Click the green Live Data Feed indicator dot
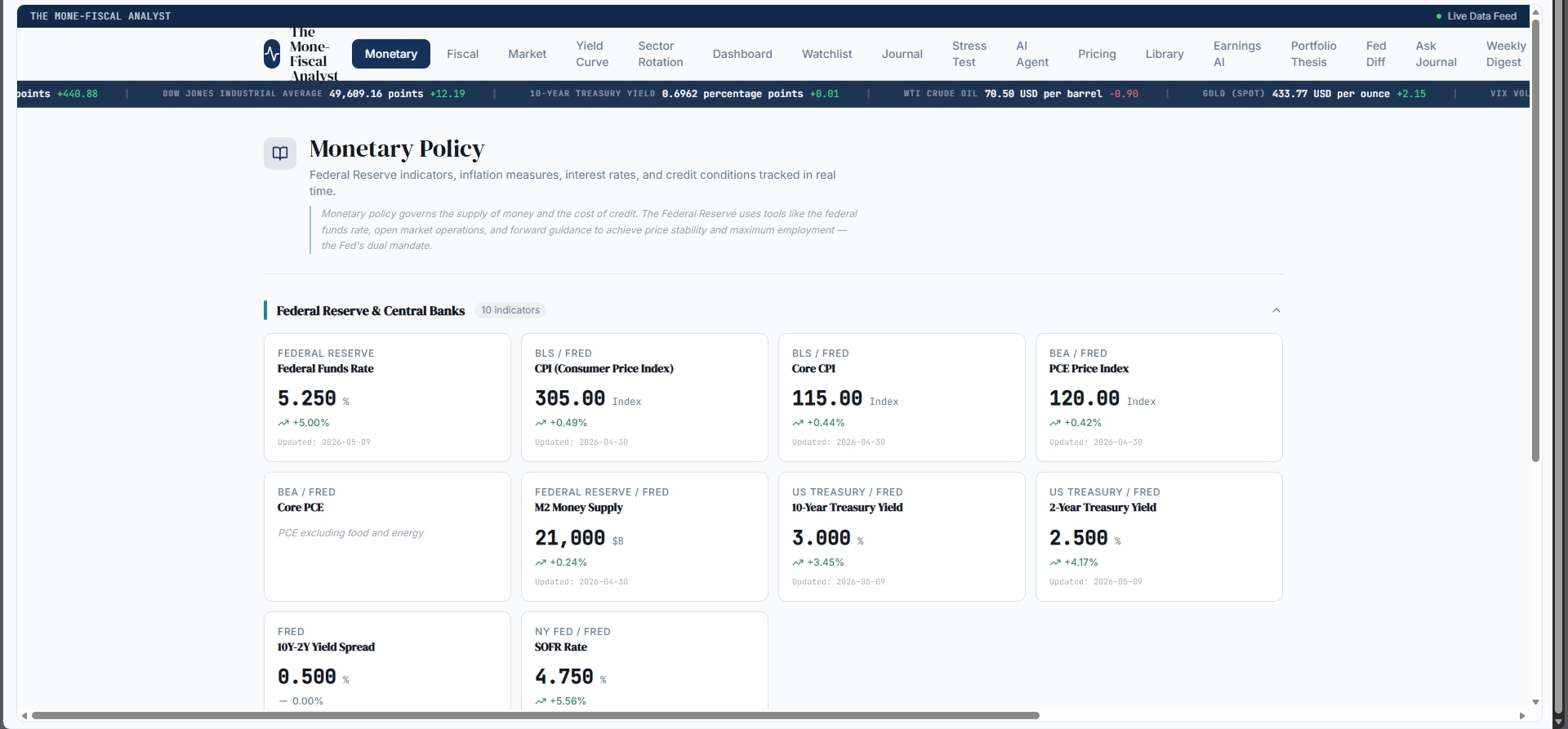This screenshot has height=729, width=1568. [x=1439, y=16]
